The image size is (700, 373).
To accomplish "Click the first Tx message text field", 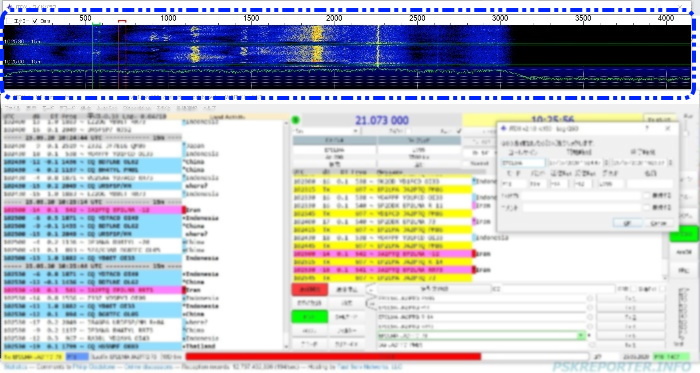I will point(481,298).
